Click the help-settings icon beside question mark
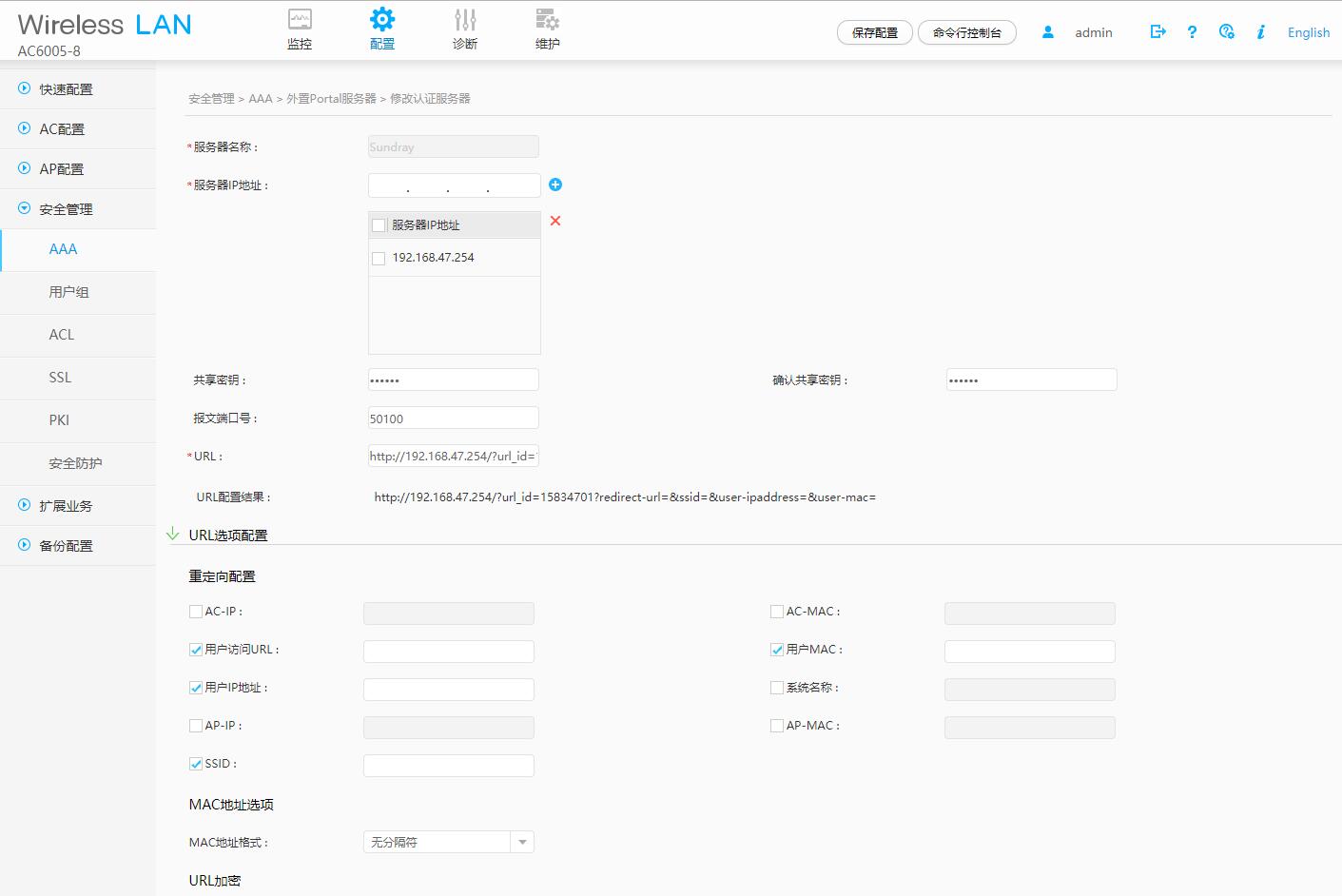 (x=1226, y=31)
